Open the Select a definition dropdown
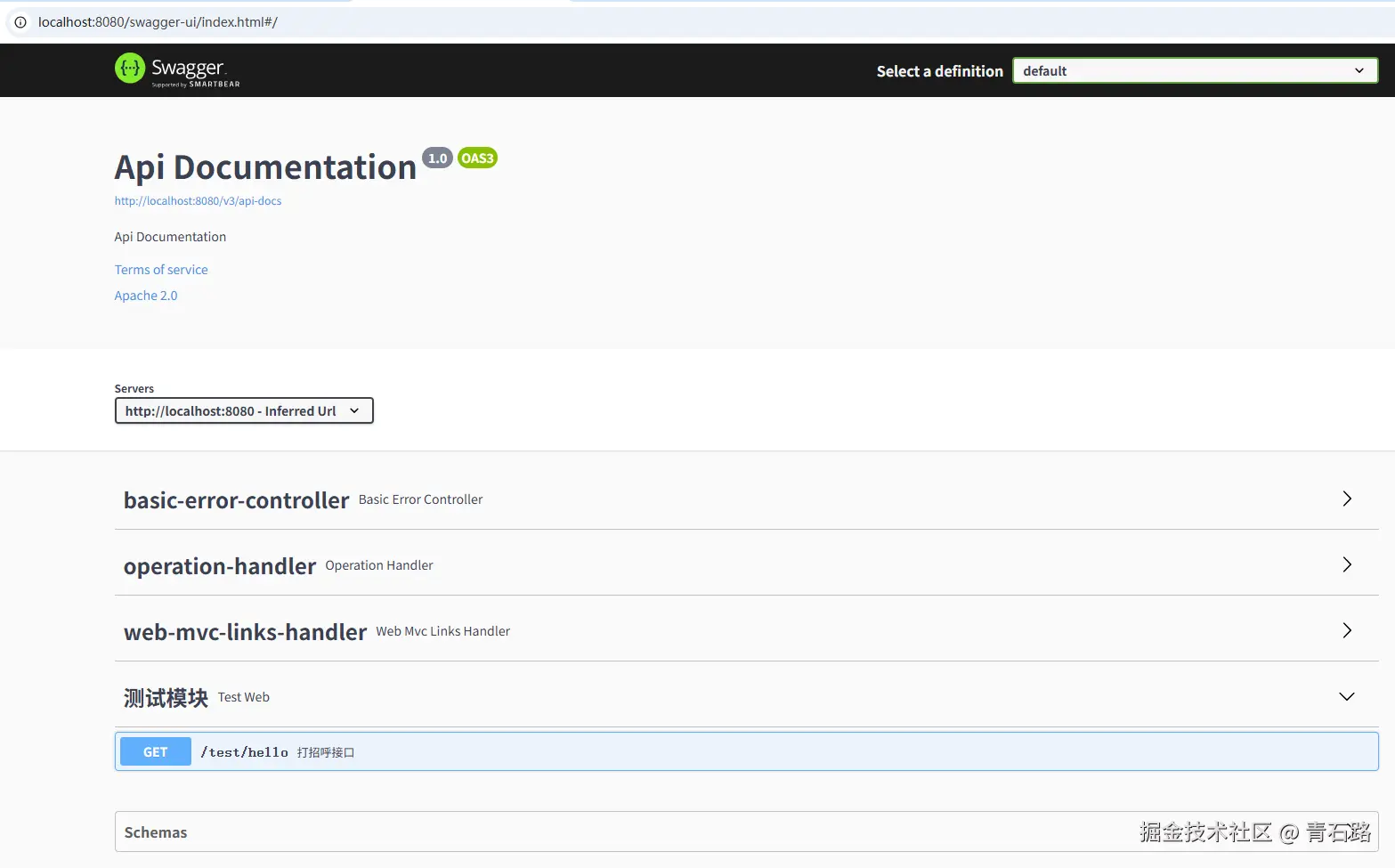Screen dimensions: 1395x868 1194,70
